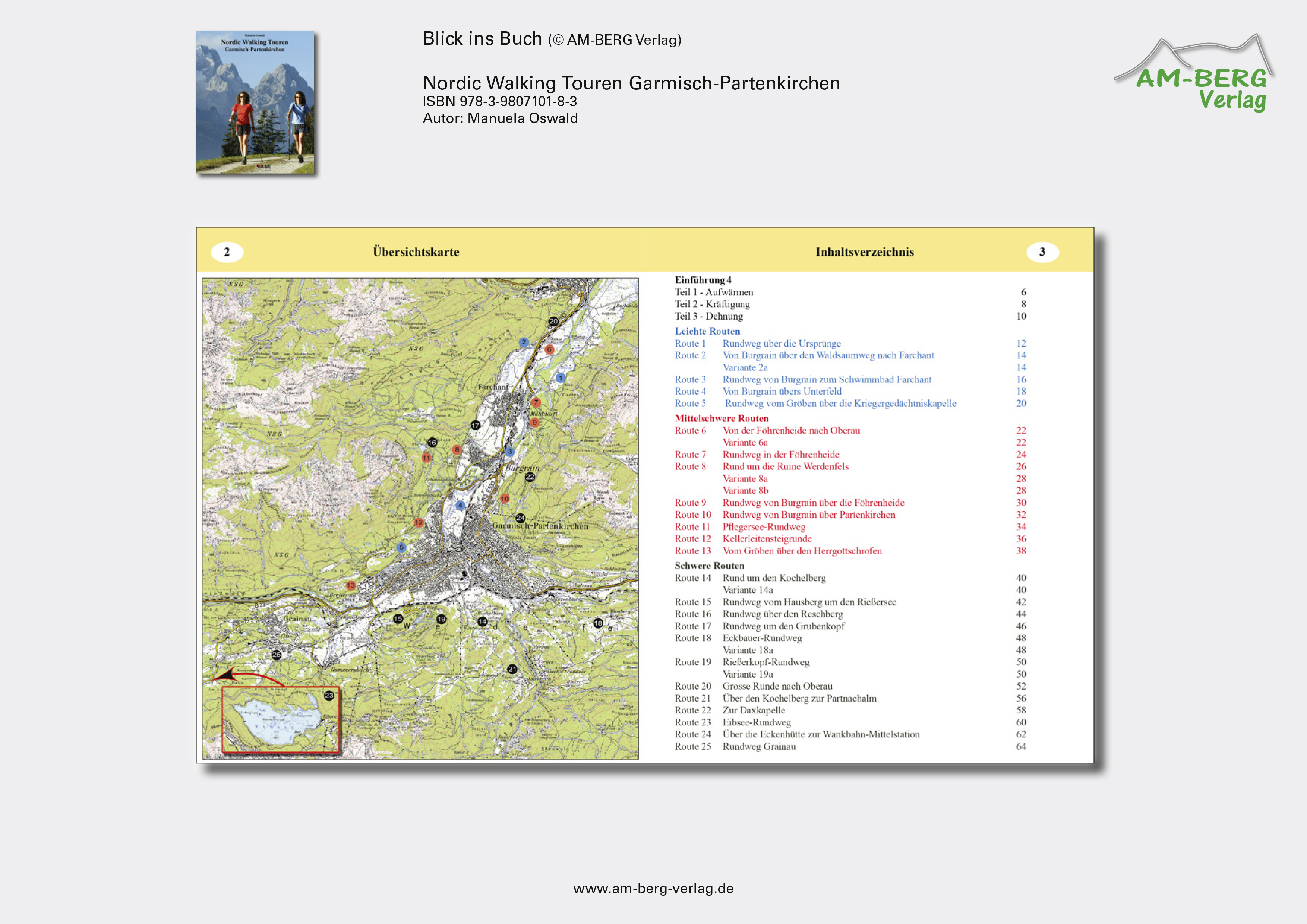Click the Variante 8b entry
This screenshot has width=1307, height=924.
click(x=874, y=490)
